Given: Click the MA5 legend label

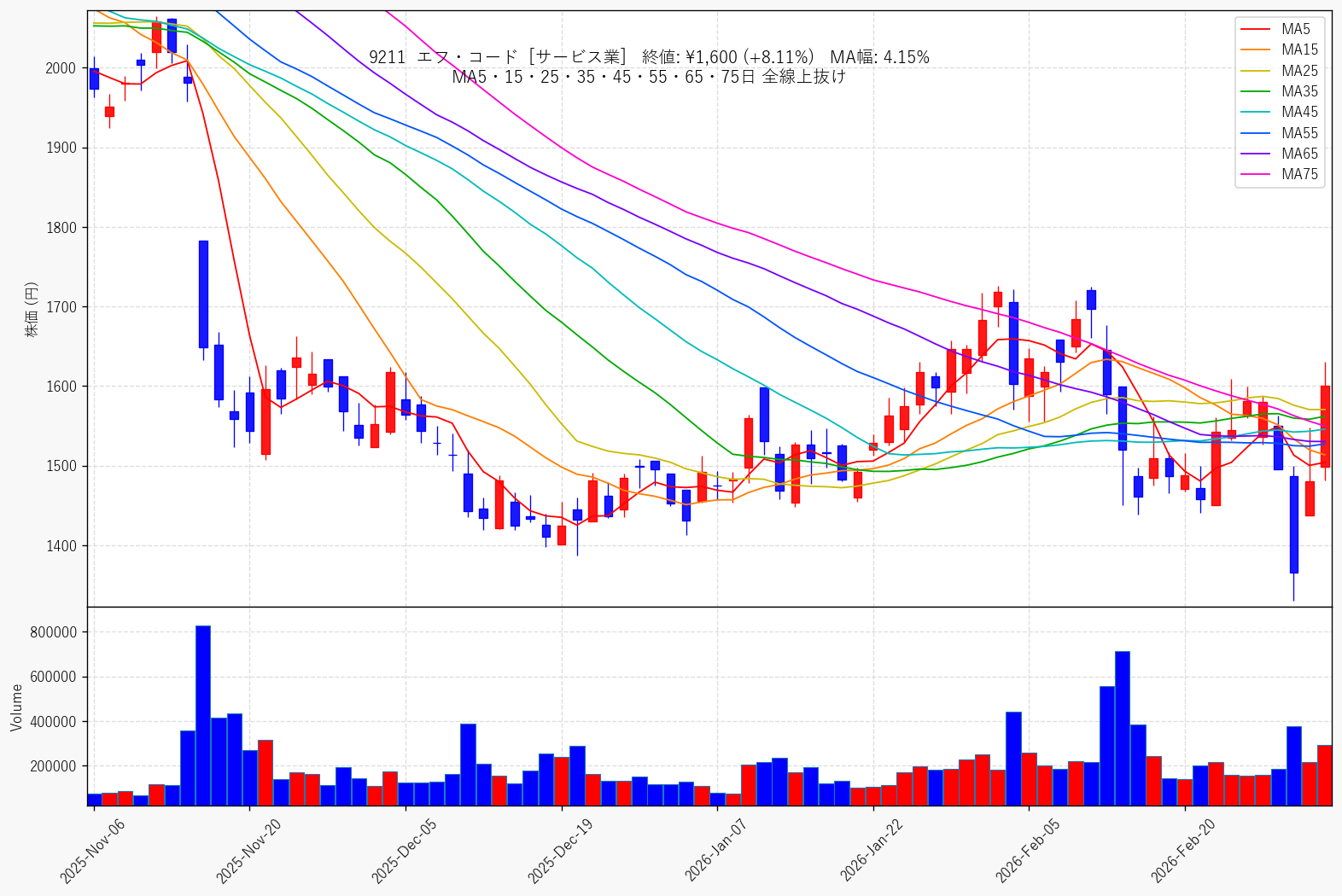Looking at the screenshot, I should click(x=1295, y=29).
